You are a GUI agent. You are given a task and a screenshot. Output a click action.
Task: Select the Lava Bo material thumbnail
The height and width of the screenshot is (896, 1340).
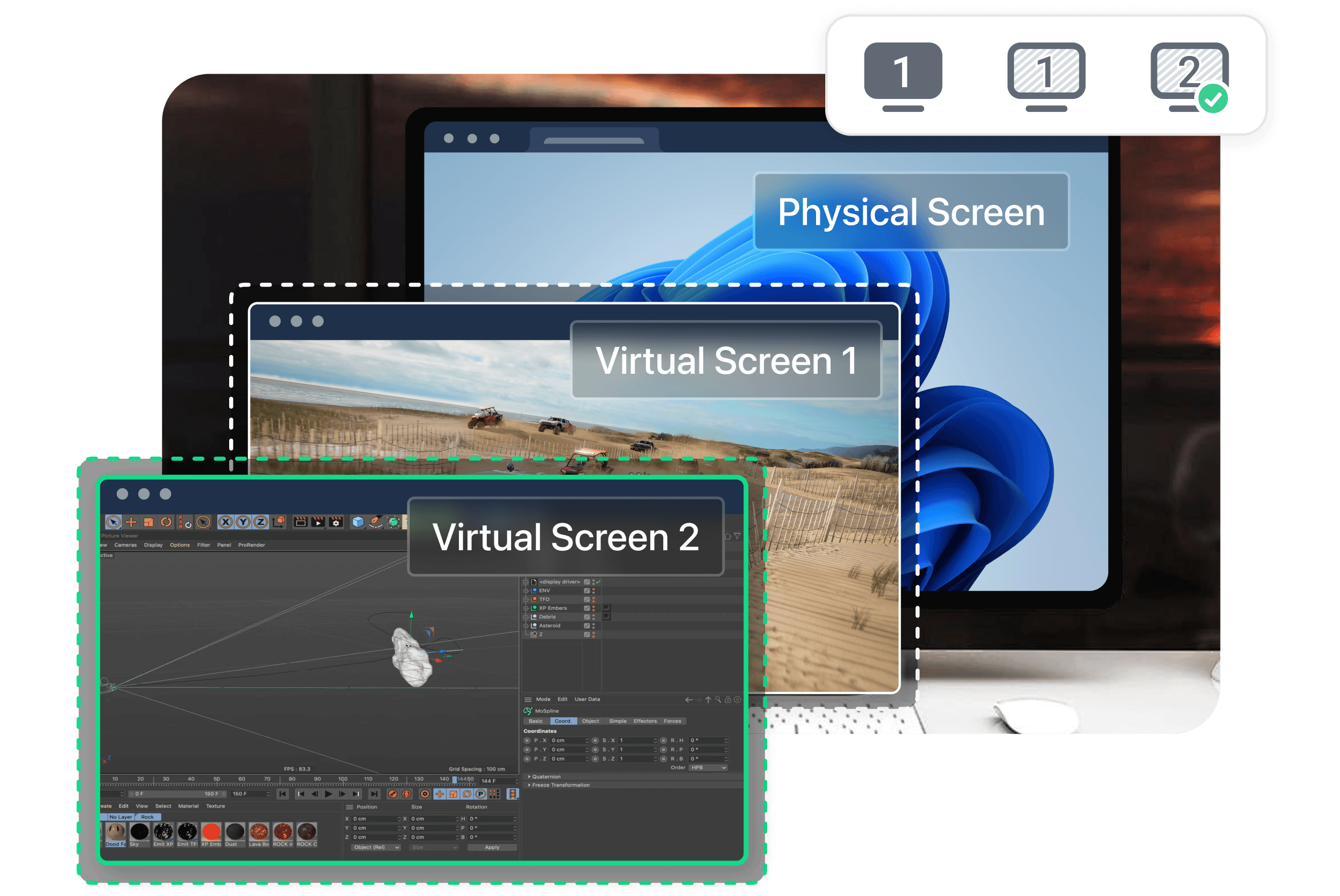tap(260, 831)
